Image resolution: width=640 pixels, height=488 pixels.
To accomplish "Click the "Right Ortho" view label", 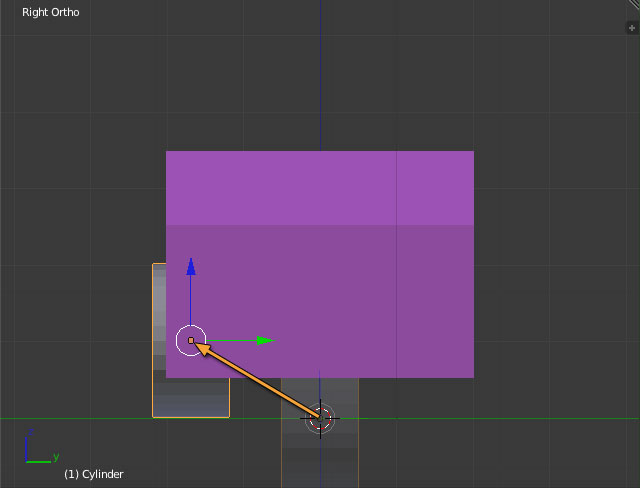I will tap(51, 13).
